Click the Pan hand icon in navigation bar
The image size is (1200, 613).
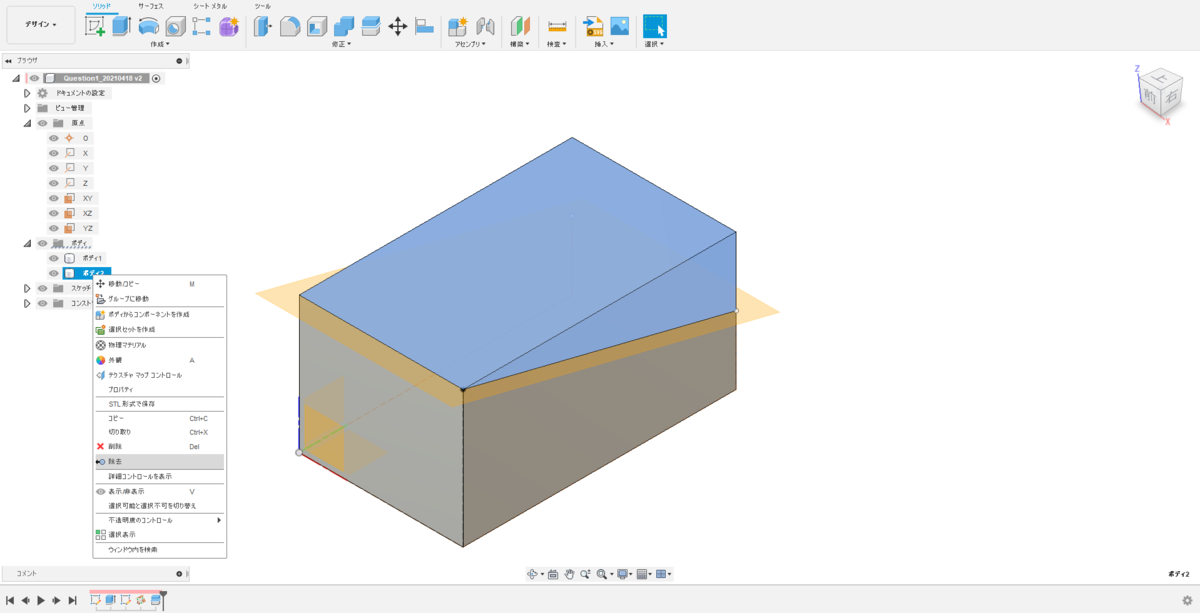pyautogui.click(x=569, y=574)
